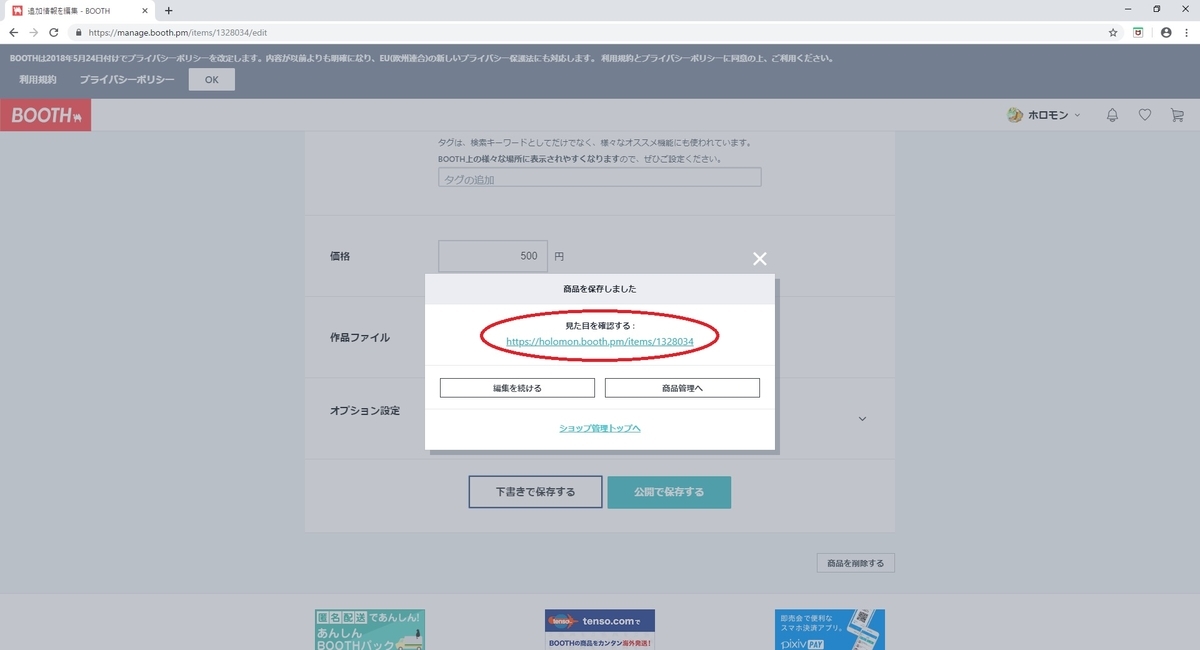This screenshot has width=1200, height=650.
Task: Open the Chrome three-dot menu
Action: (1189, 32)
